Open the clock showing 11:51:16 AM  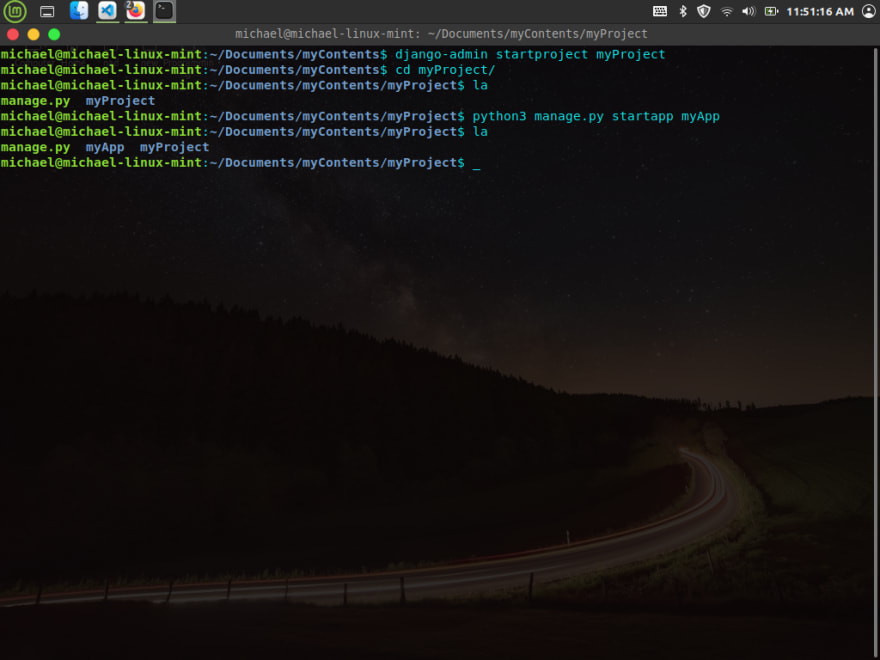[x=820, y=12]
